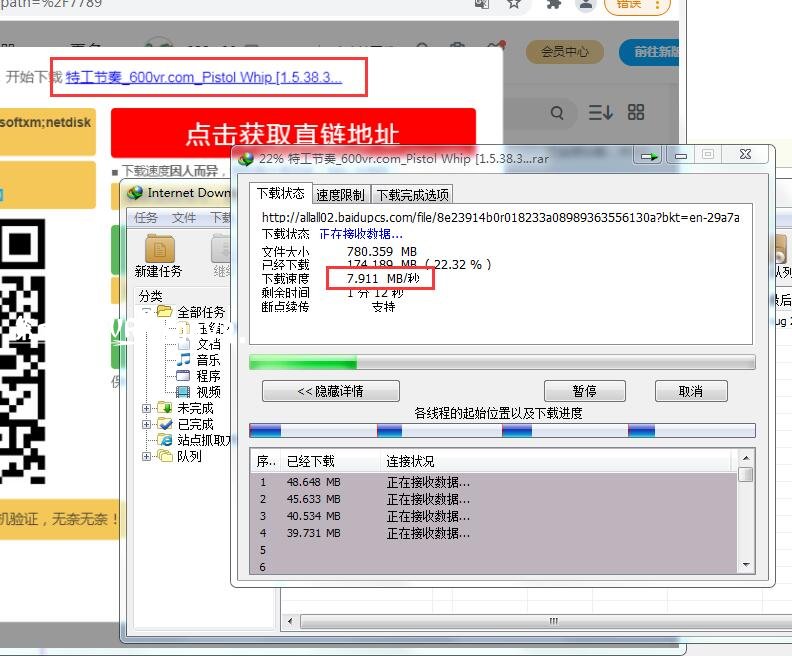Viewport: 792px width, 656px height.
Task: Select thread row 3 with 40.534 MB
Action: 494,517
